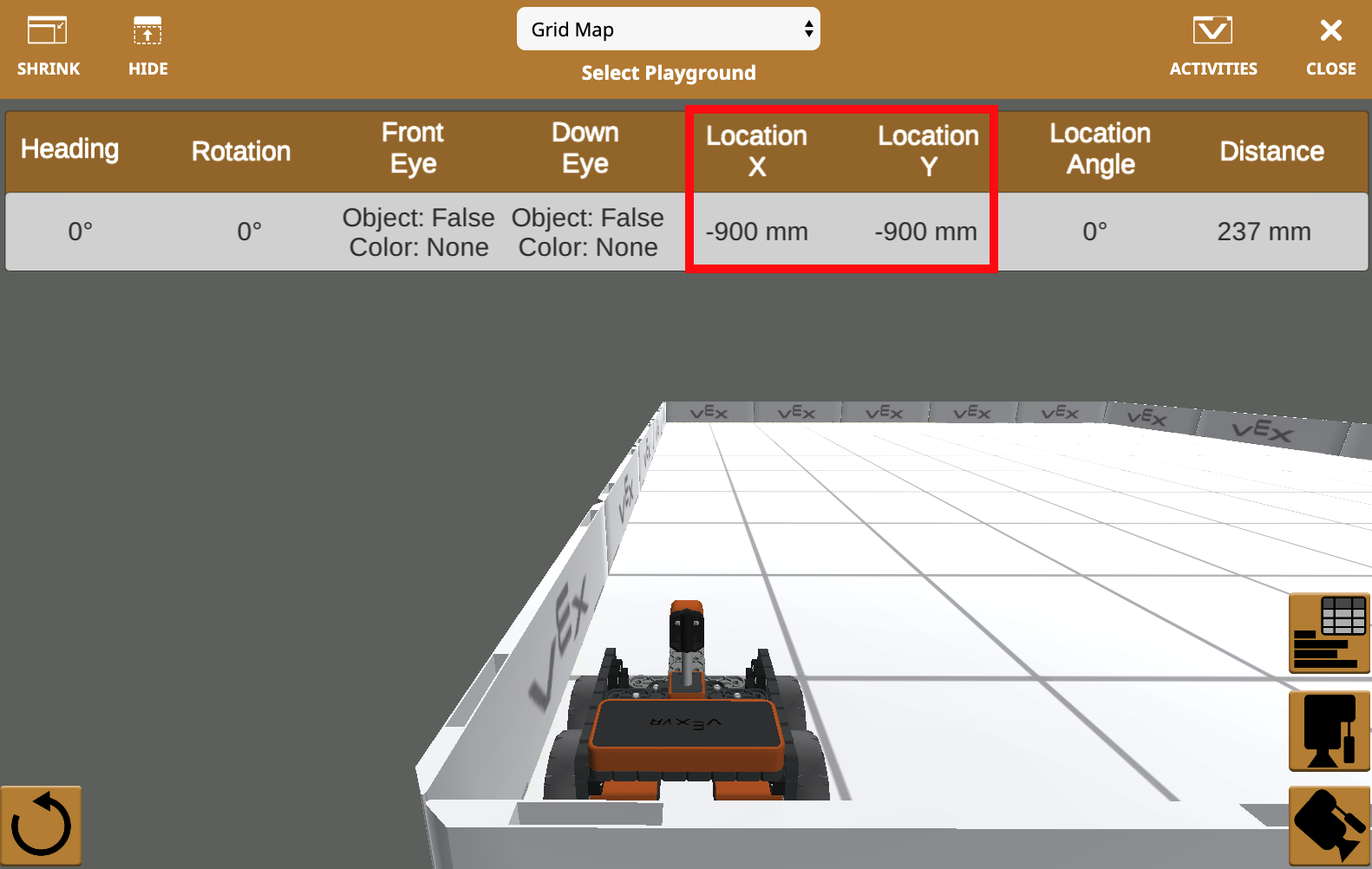Click the Location X value -900 mm
The height and width of the screenshot is (869, 1372).
[x=756, y=232]
